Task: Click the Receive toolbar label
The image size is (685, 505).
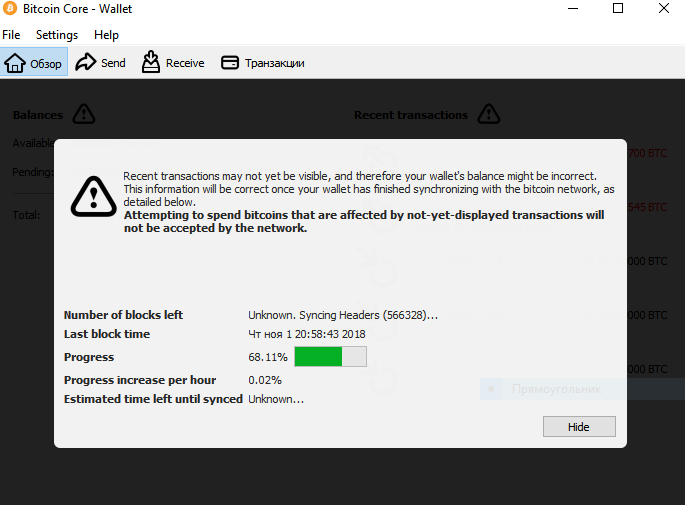Action: (x=185, y=63)
